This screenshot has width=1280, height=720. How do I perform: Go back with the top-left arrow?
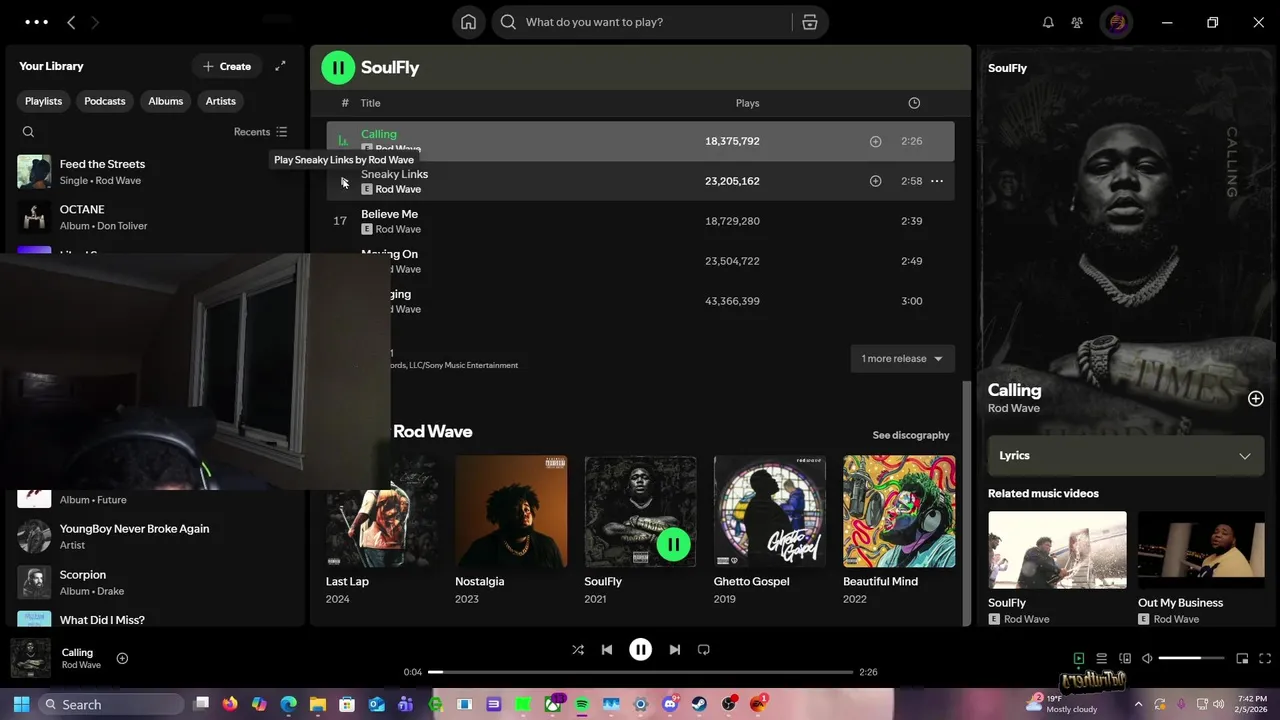tap(71, 22)
